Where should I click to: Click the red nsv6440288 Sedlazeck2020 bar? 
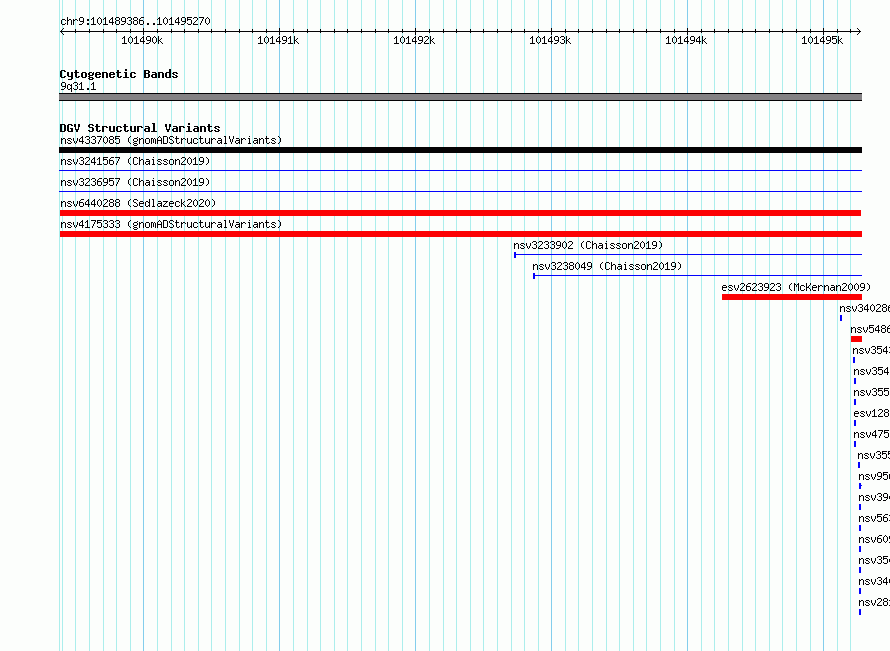(460, 213)
